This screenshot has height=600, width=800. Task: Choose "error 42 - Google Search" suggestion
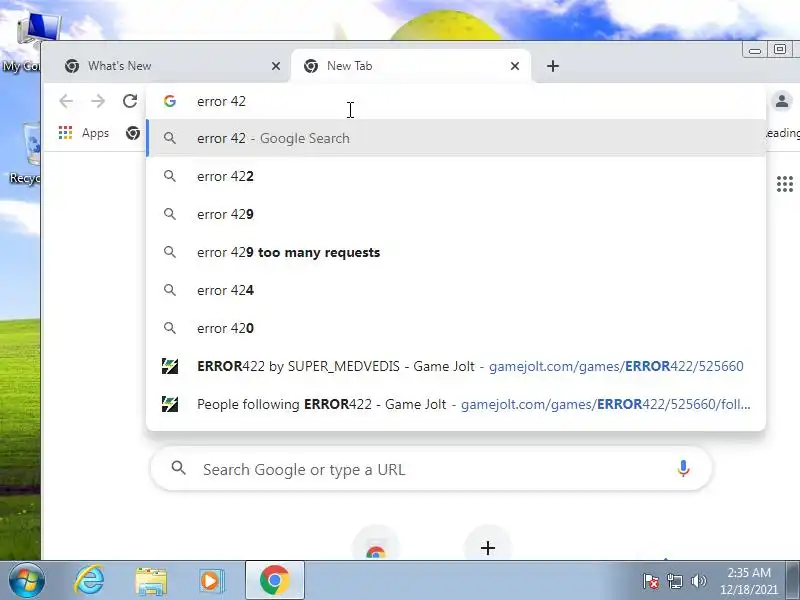(x=456, y=138)
